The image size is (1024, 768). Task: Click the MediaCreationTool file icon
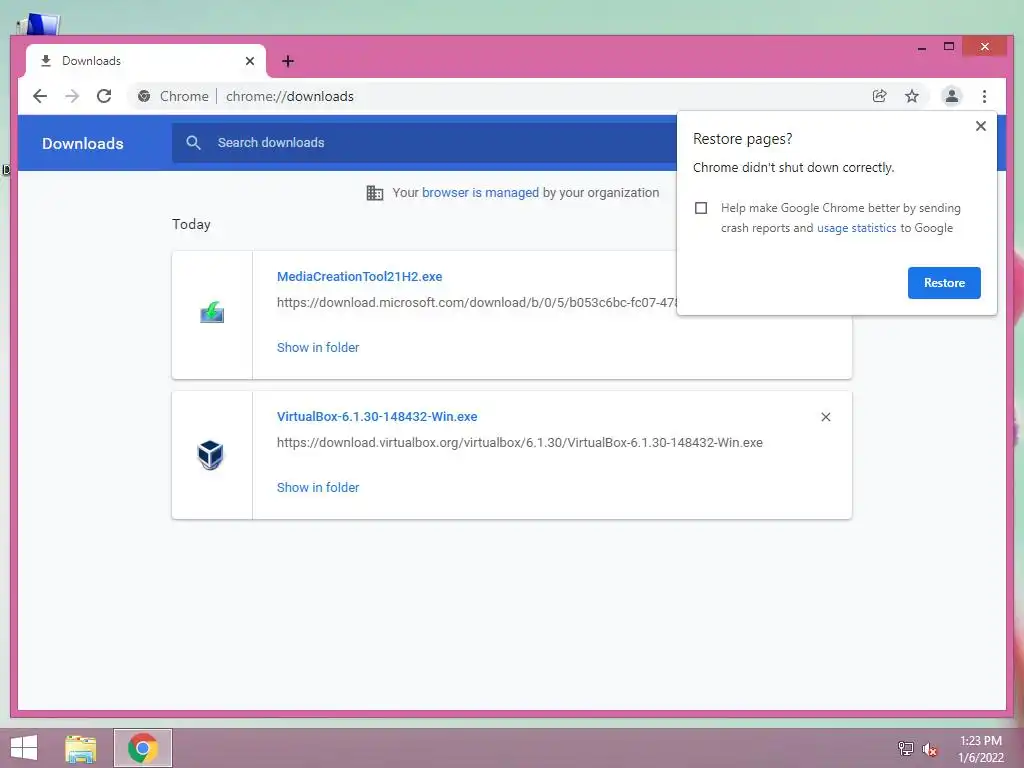tap(212, 312)
